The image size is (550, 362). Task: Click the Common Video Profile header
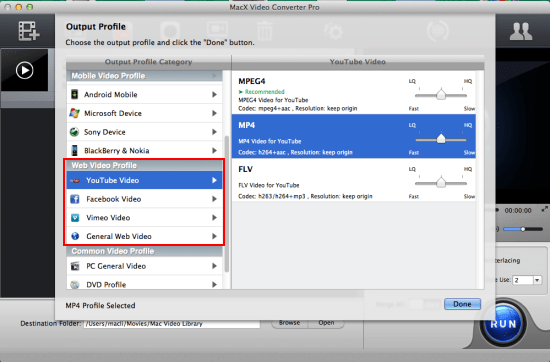click(145, 251)
